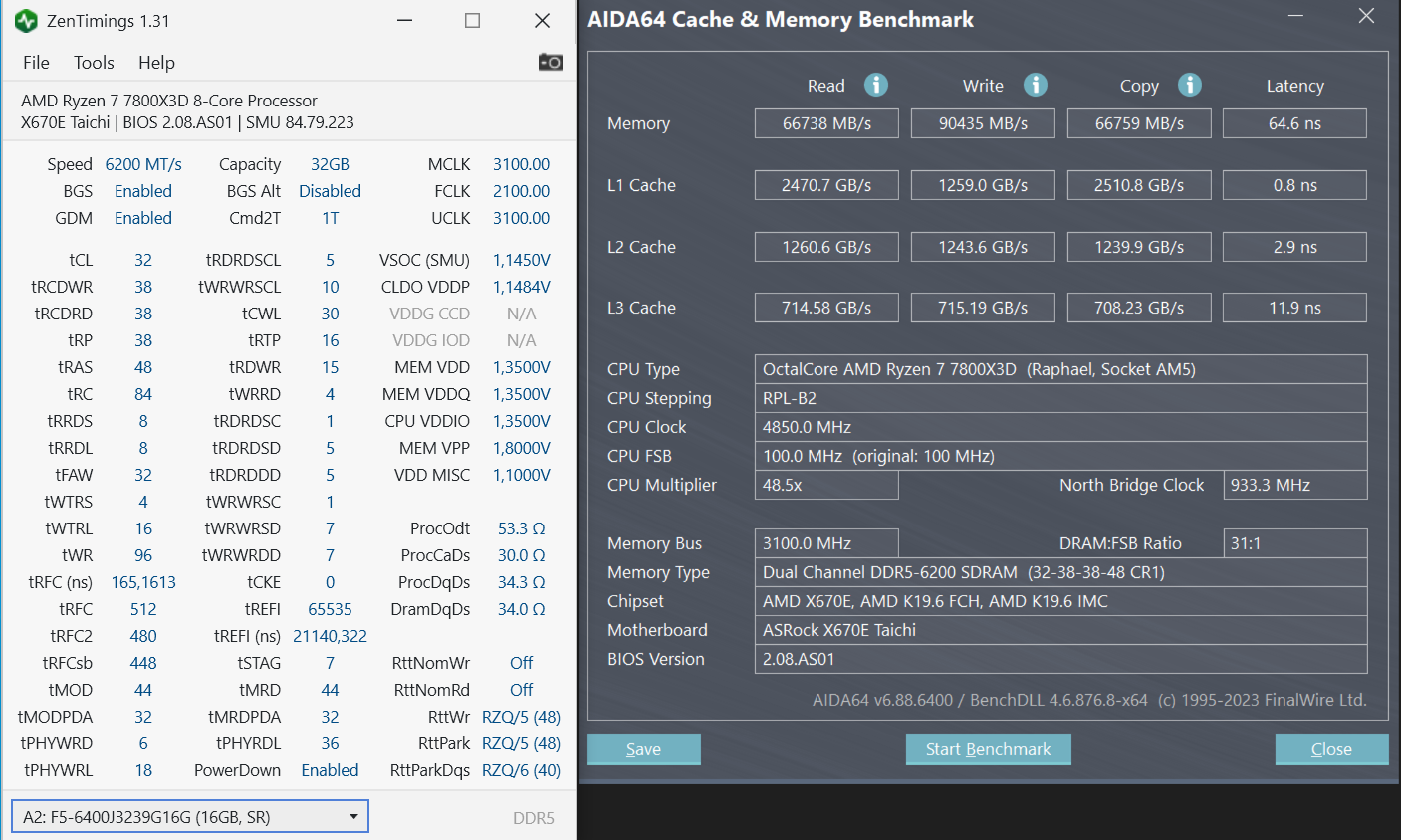Click the DRAM:FSB Ratio value 31:1

coord(1294,543)
